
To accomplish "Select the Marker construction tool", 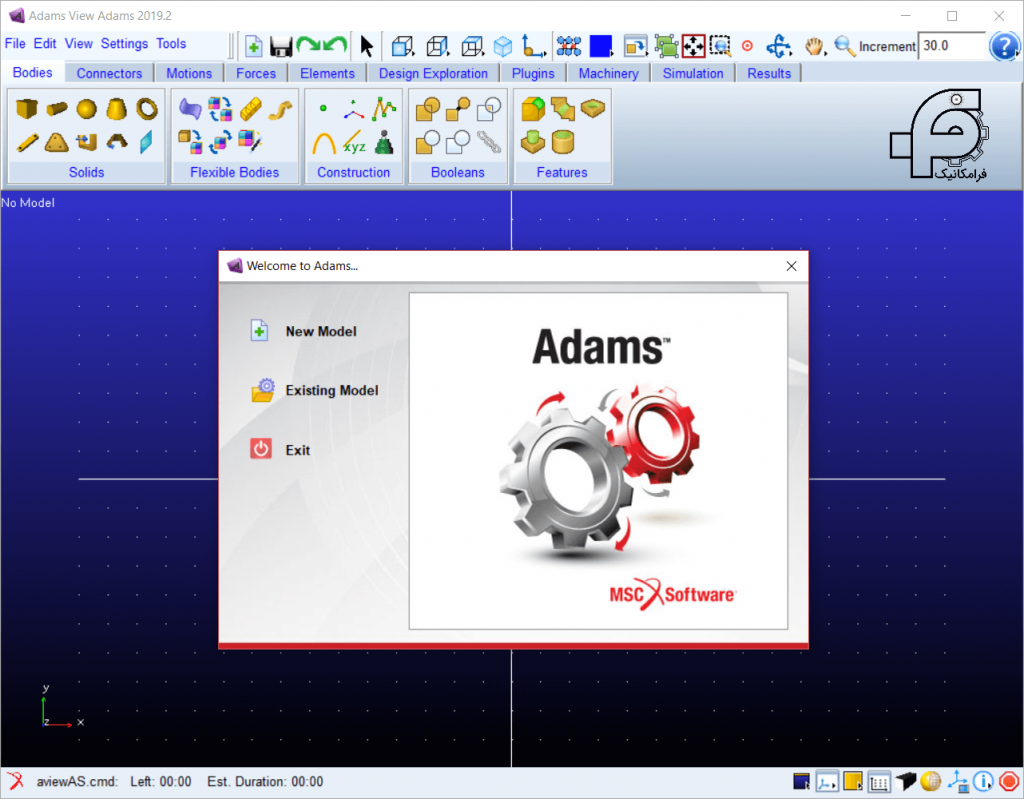I will click(354, 110).
